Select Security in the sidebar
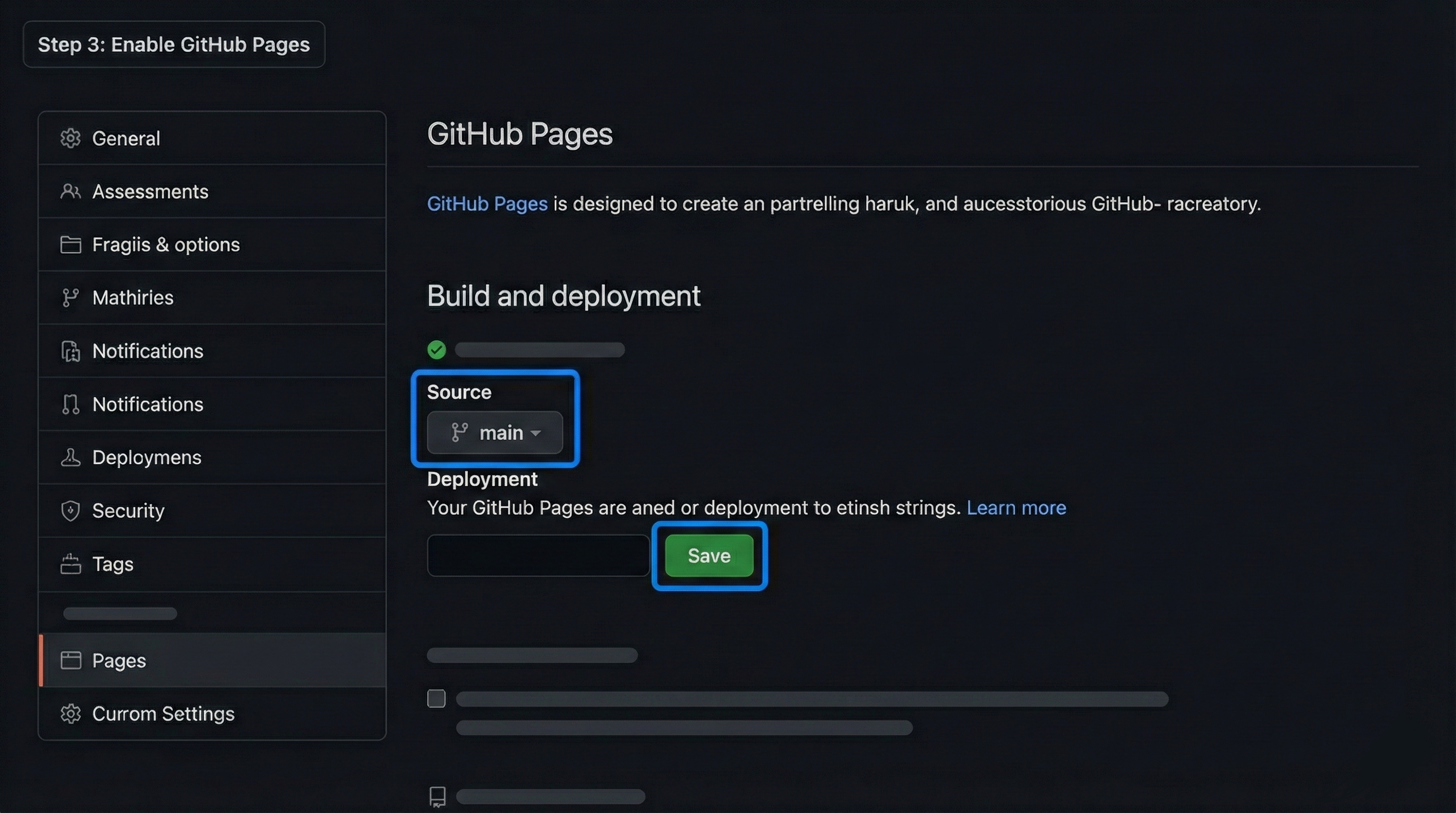The width and height of the screenshot is (1456, 813). [x=212, y=511]
